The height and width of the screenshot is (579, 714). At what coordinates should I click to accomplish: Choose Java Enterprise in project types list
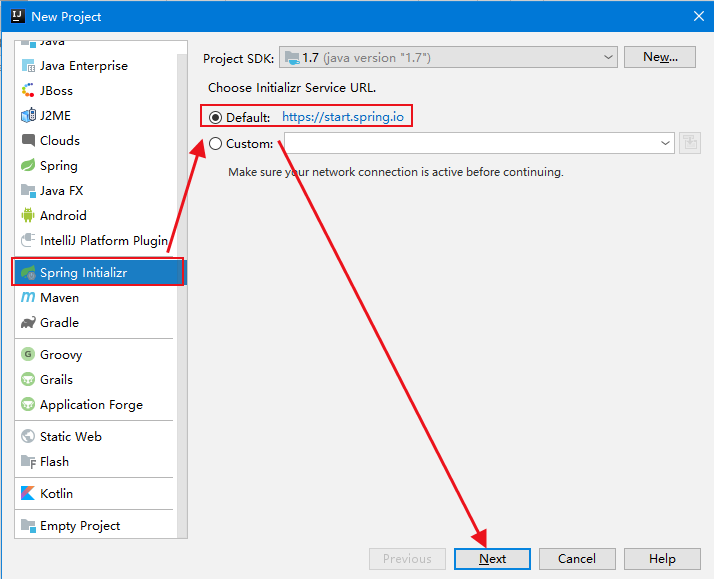tap(96, 66)
